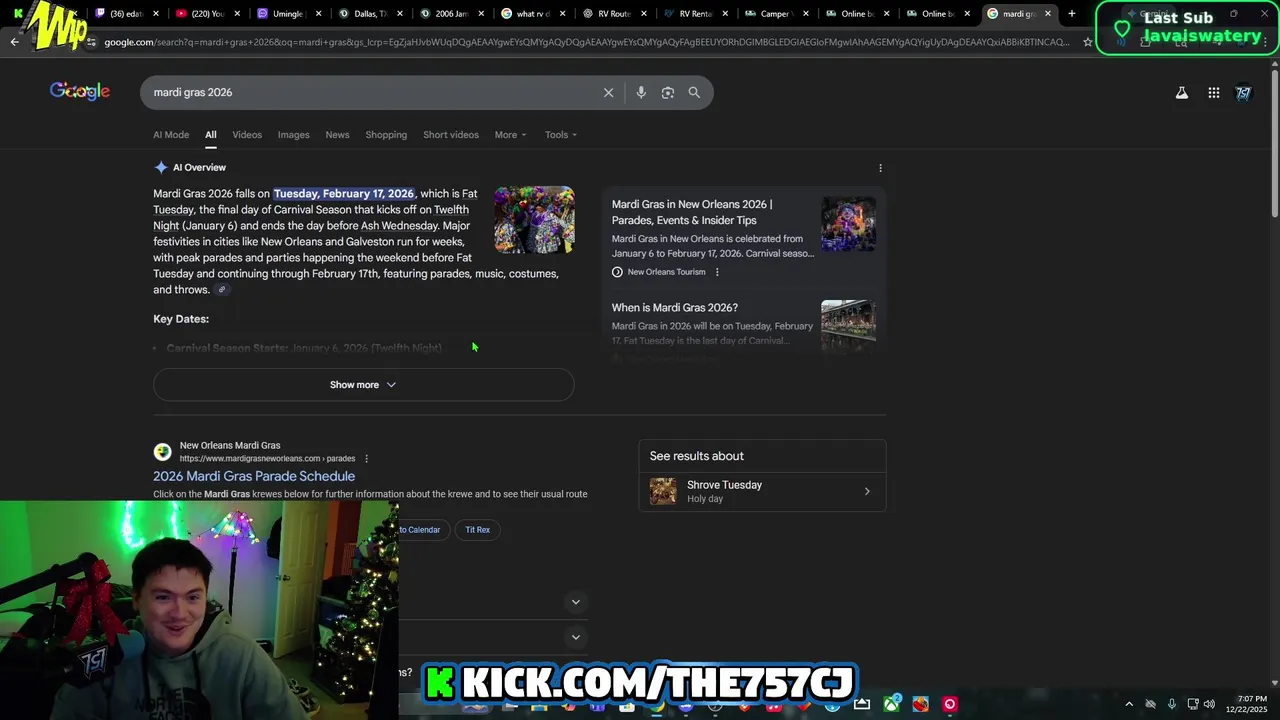
Task: Select the Images search tab
Action: [x=293, y=135]
